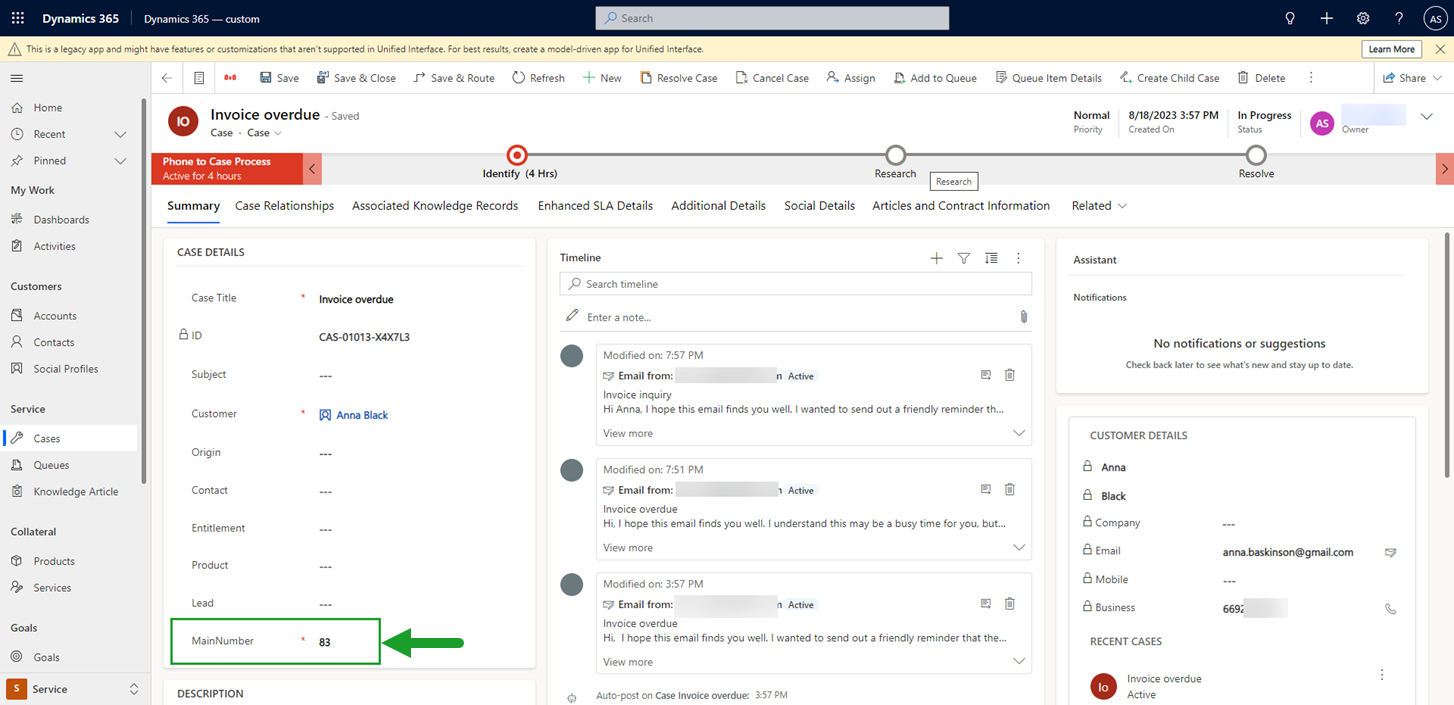
Task: Click Learn More in the warning banner
Action: tap(1391, 49)
